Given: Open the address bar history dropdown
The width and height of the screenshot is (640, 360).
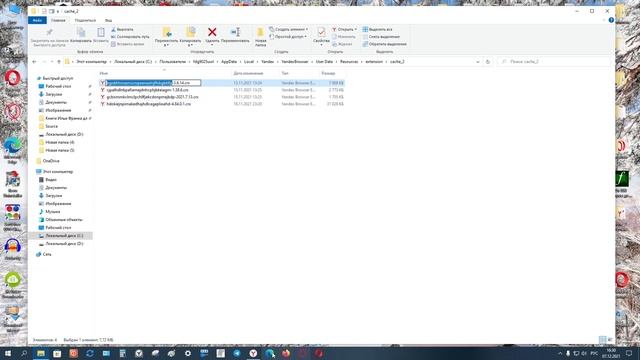Looking at the screenshot, I should coord(478,62).
